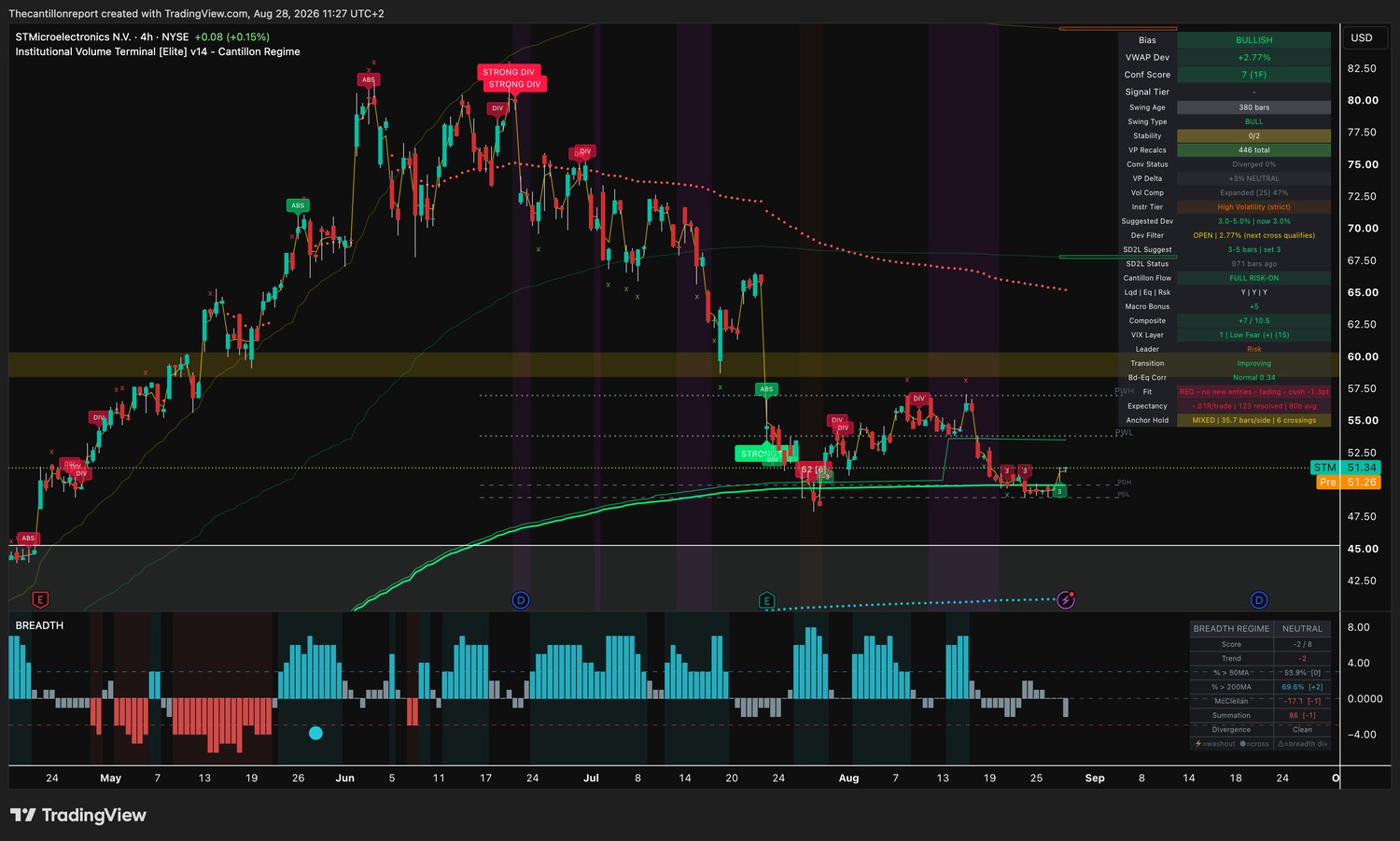Screen dimensions: 1400x841
Task: Open the purple lightning event marker
Action: click(x=1066, y=599)
